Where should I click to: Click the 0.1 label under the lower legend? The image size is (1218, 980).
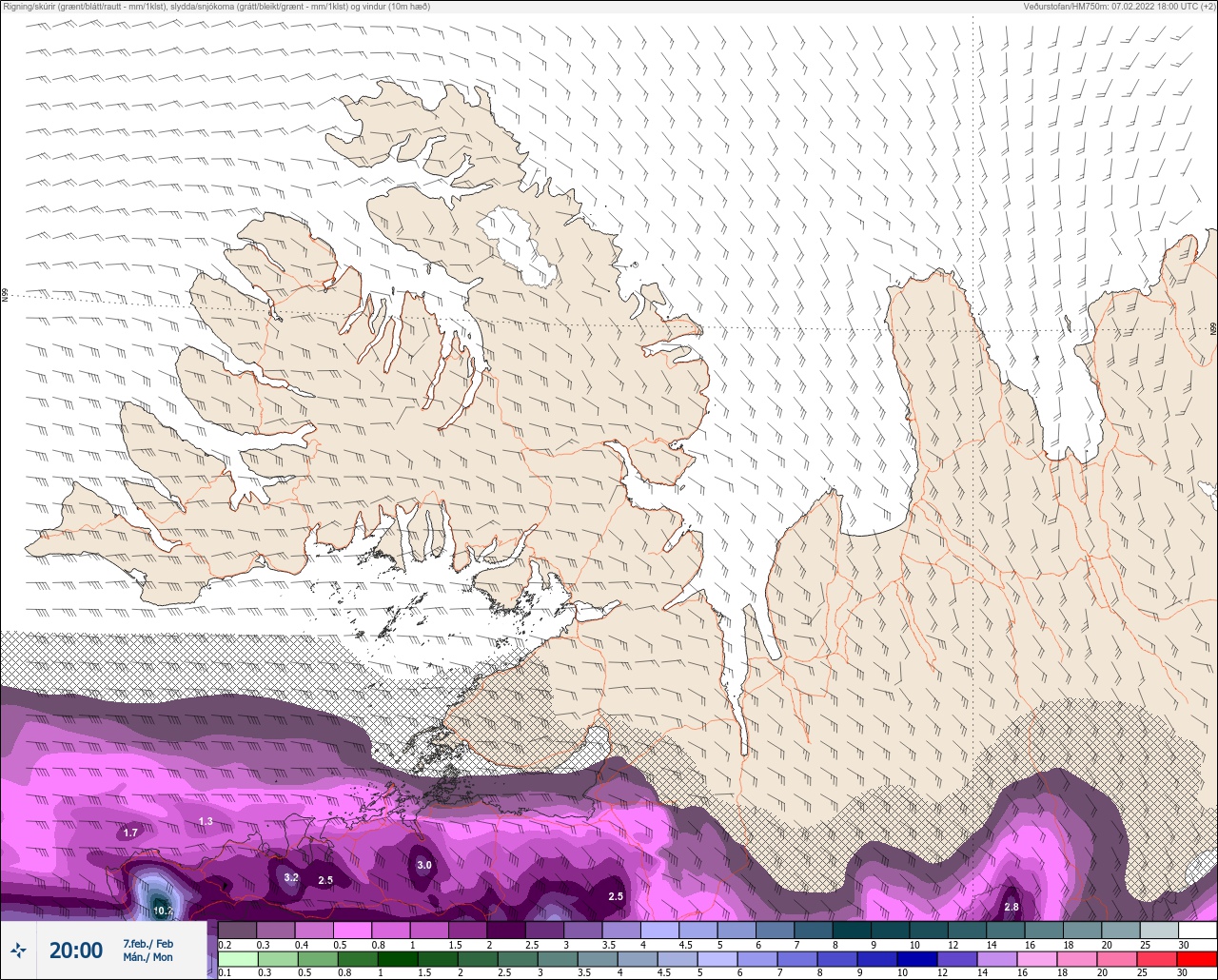tap(225, 973)
